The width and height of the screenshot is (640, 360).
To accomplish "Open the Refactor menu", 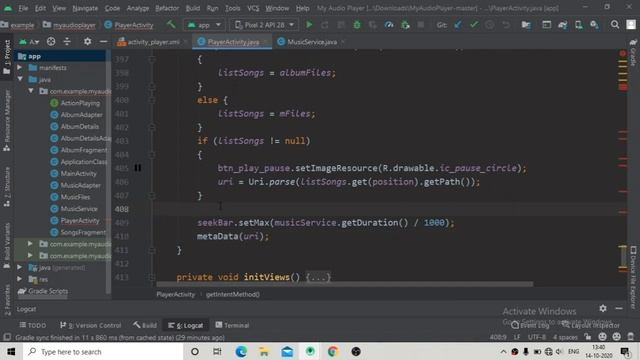I will click(x=167, y=8).
